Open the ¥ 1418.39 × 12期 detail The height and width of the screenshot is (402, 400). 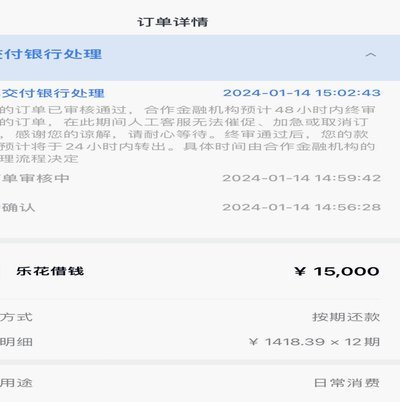(314, 342)
